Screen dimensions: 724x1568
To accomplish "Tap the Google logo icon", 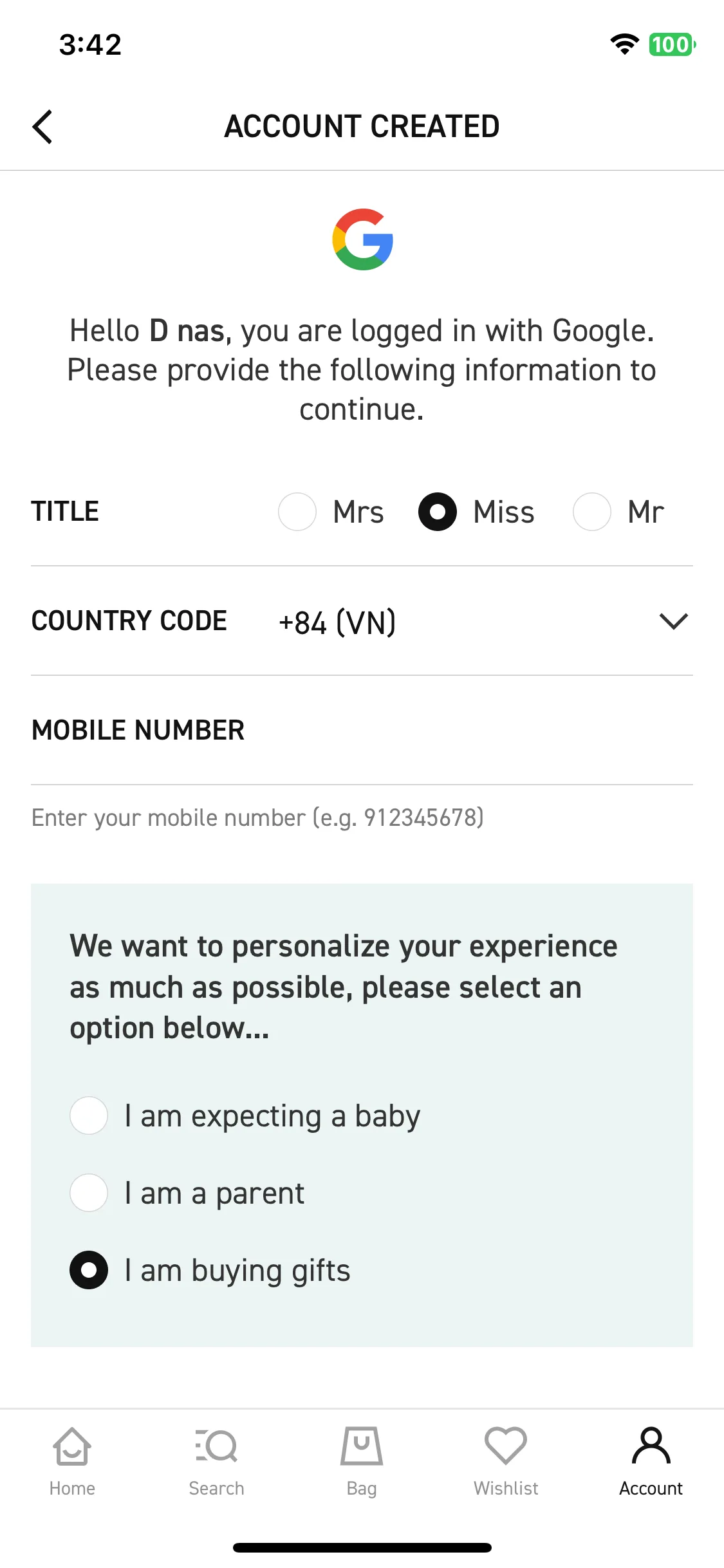I will (x=362, y=239).
